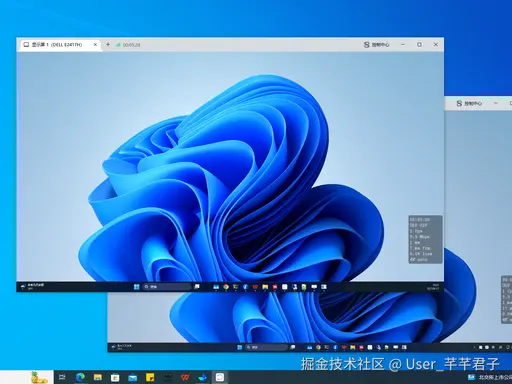Minimize the back remote window
The image size is (512, 384).
496,103
